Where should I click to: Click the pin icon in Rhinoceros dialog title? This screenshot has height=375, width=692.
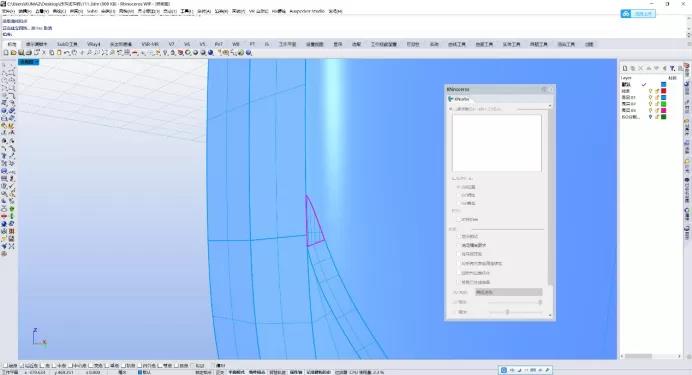tap(544, 90)
